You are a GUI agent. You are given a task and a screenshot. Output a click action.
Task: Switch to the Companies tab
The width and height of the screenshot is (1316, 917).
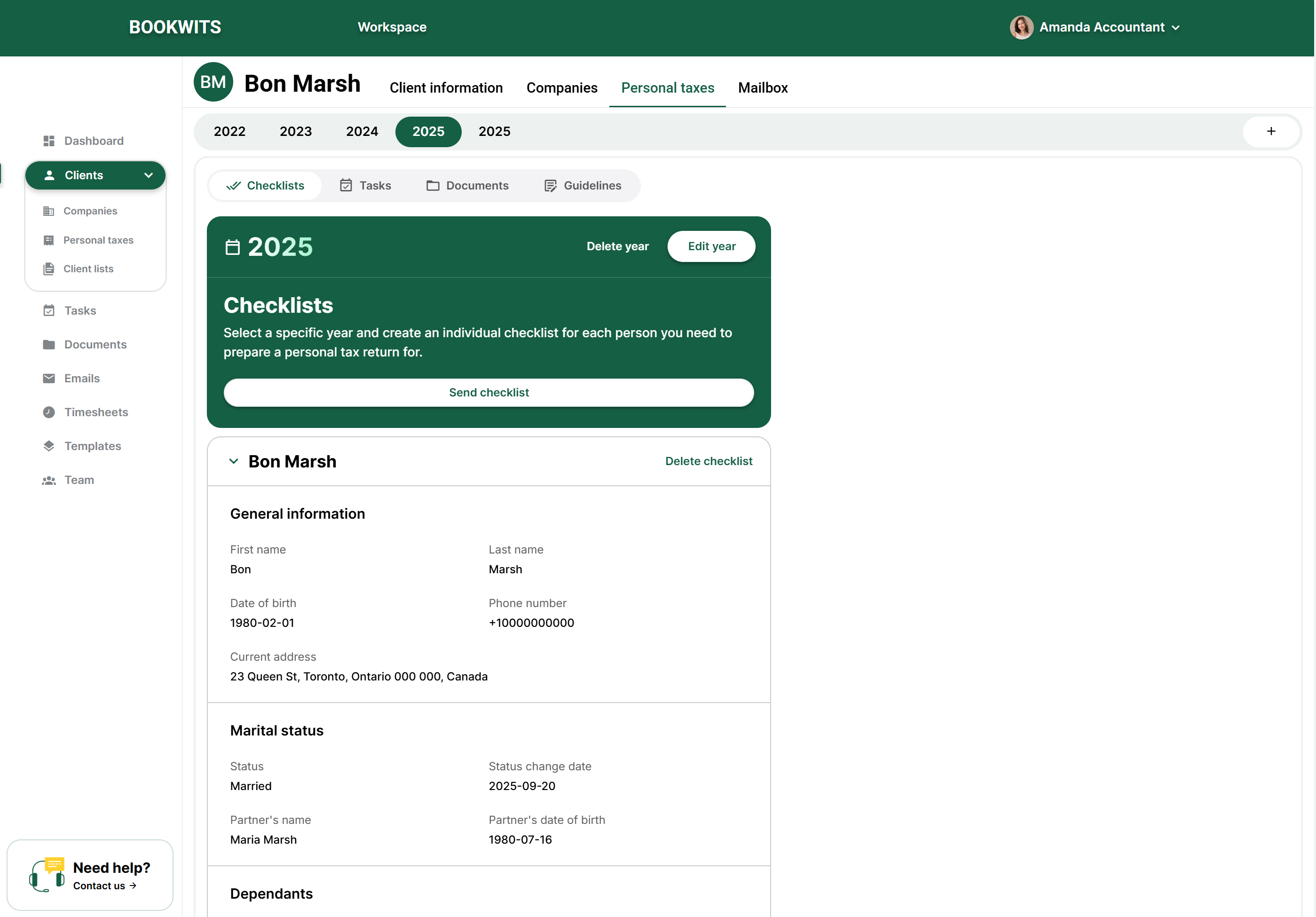[562, 87]
